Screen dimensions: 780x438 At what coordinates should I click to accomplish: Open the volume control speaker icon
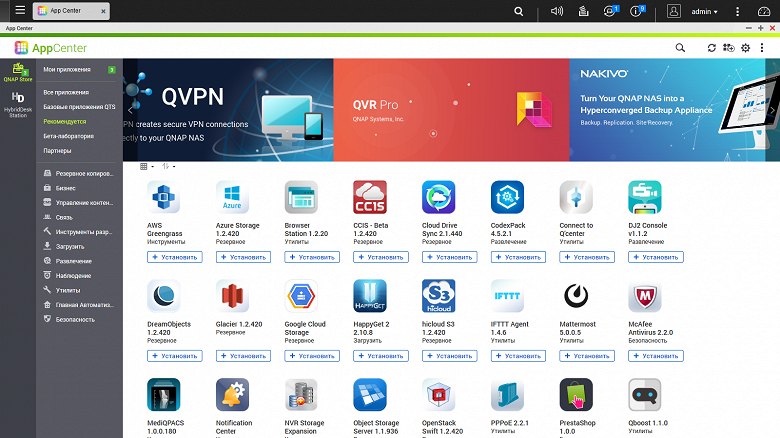pyautogui.click(x=557, y=11)
